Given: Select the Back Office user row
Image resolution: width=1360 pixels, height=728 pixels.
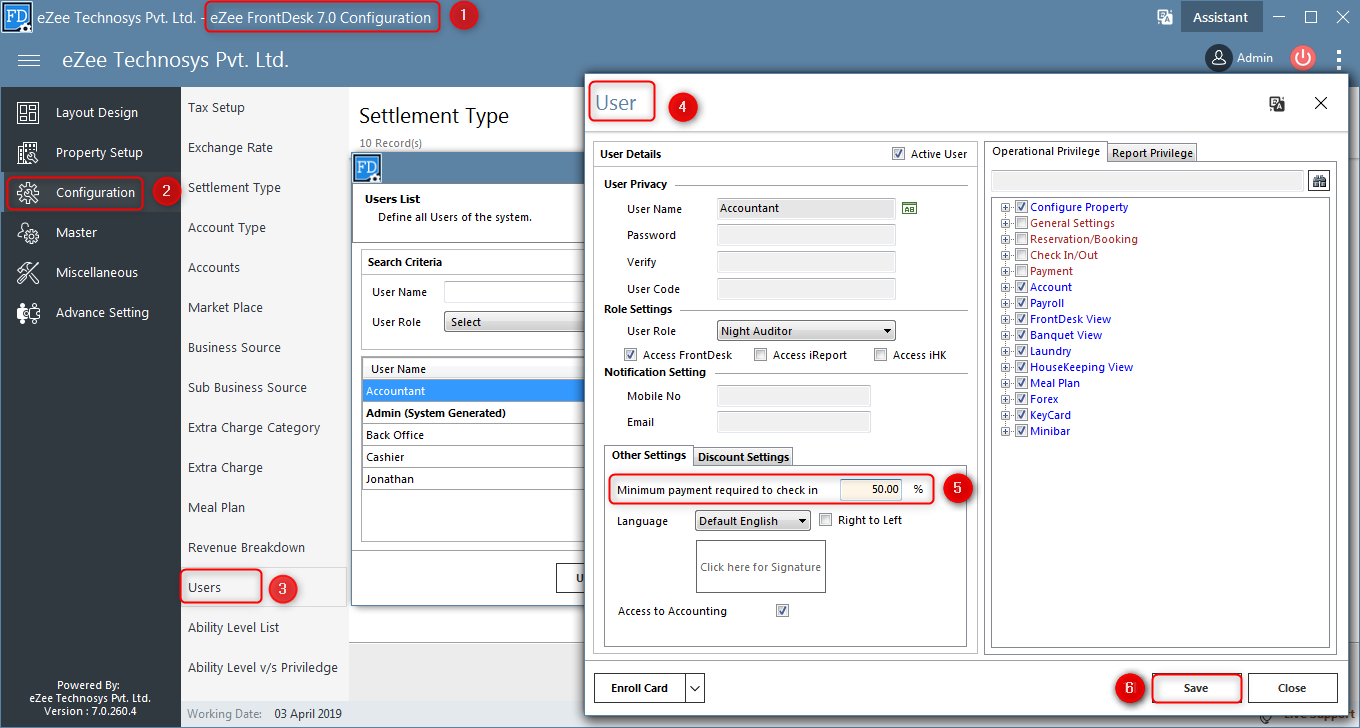Looking at the screenshot, I should (x=473, y=435).
